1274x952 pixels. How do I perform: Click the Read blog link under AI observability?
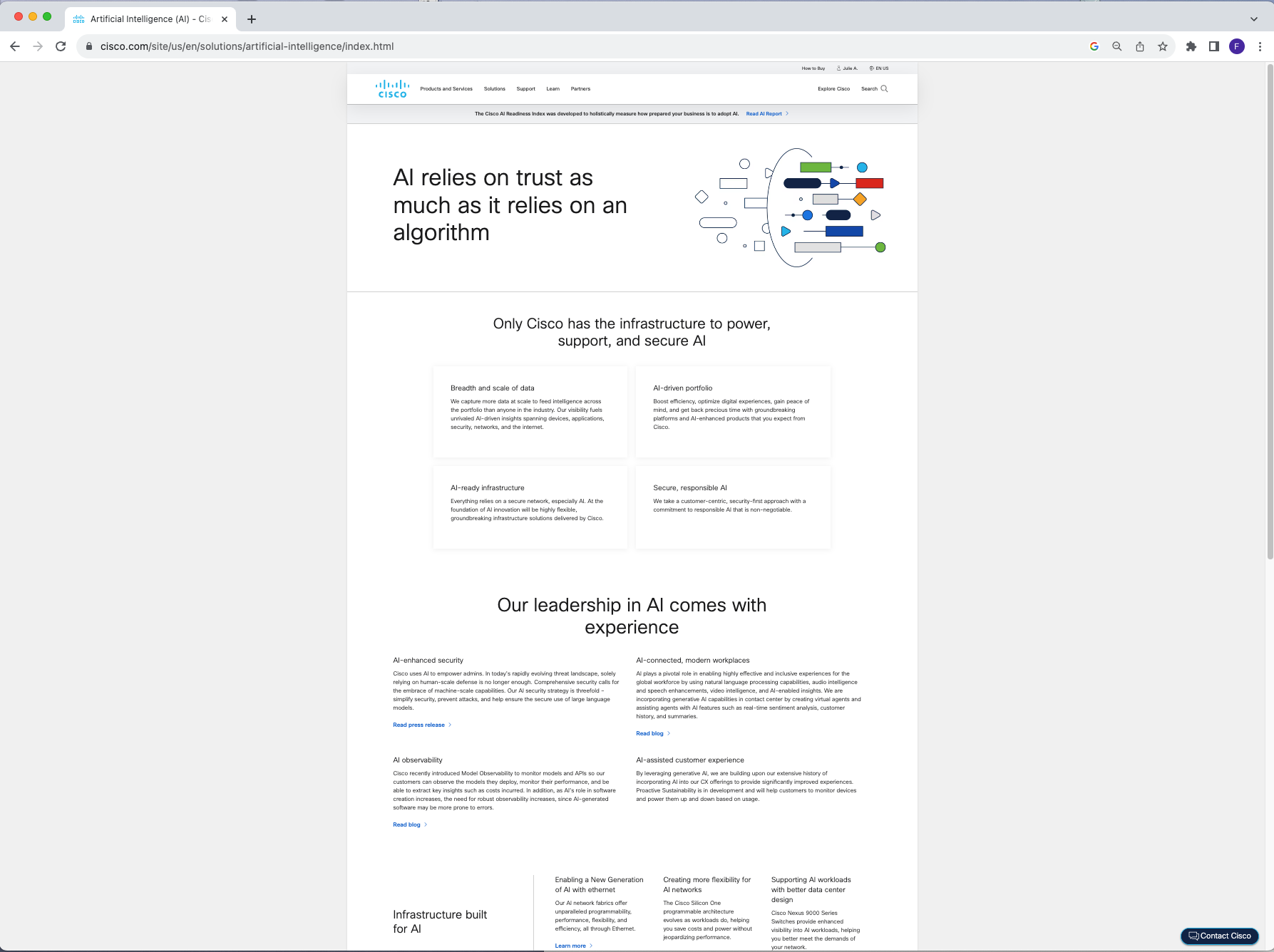(407, 824)
